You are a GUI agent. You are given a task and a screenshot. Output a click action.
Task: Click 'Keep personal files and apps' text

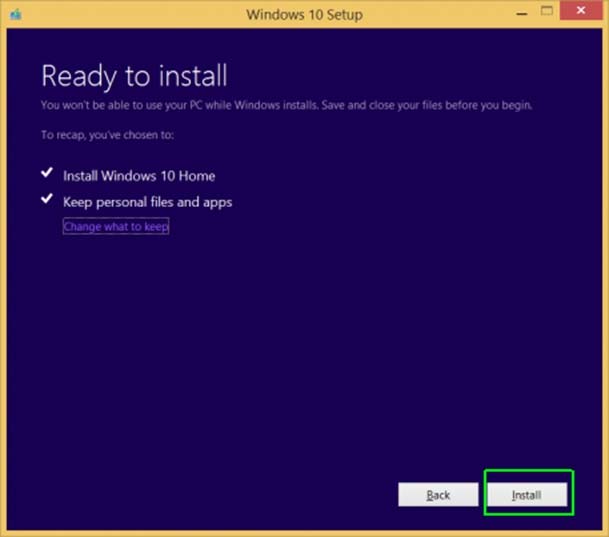pos(148,202)
